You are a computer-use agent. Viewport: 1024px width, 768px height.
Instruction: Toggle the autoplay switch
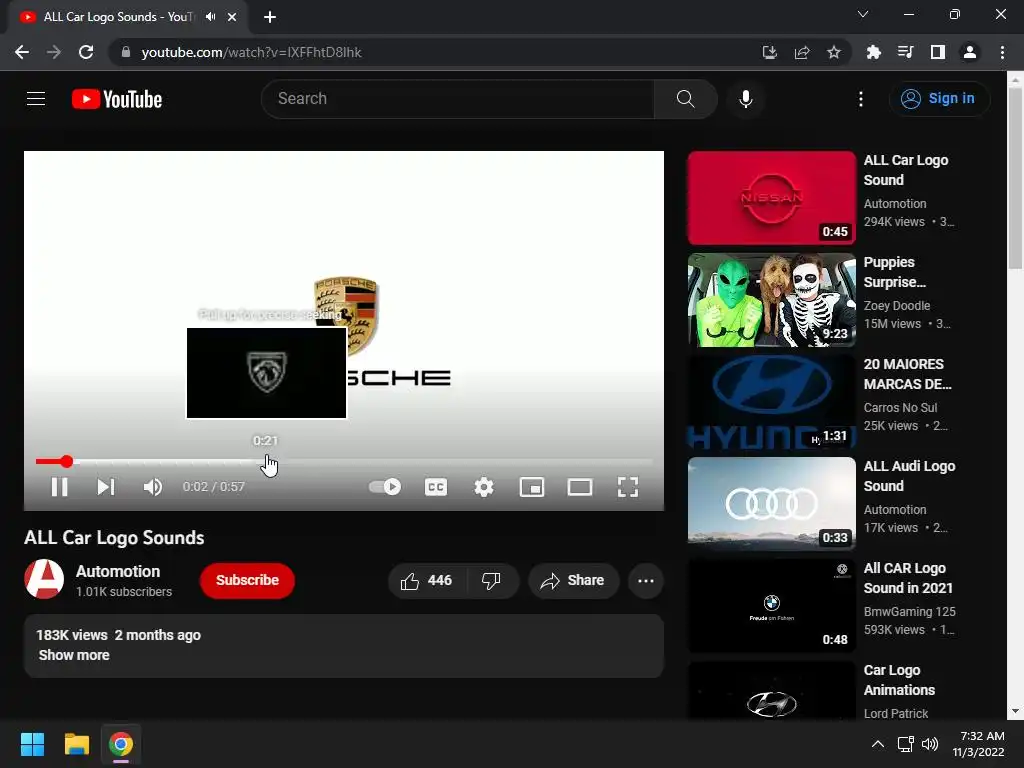tap(385, 487)
